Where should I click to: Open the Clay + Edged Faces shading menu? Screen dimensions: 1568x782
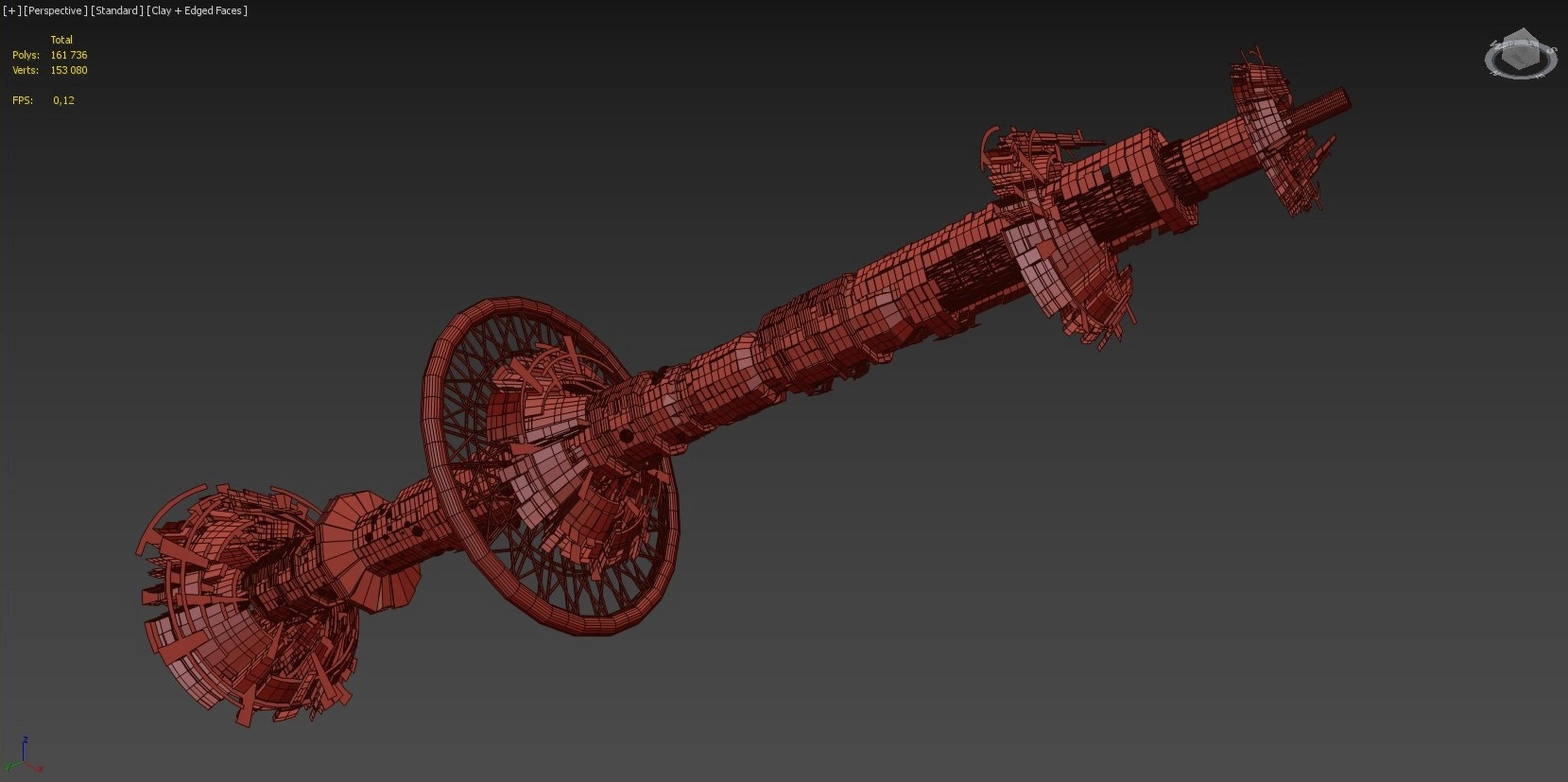point(198,10)
